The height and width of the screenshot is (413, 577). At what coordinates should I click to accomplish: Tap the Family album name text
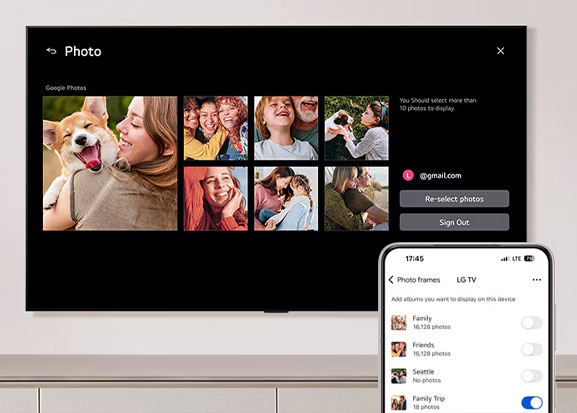pyautogui.click(x=422, y=318)
